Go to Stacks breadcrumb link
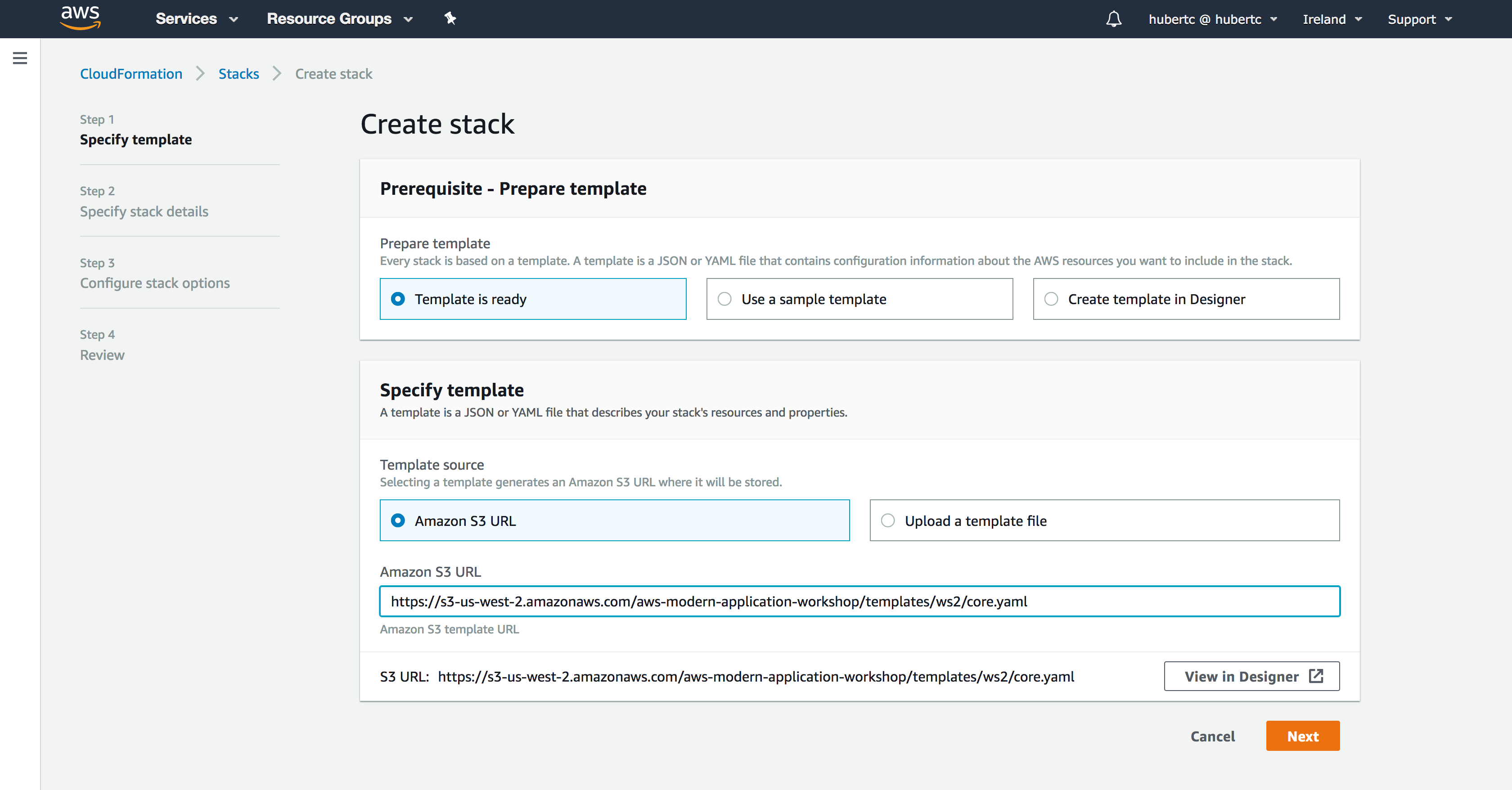 [x=238, y=74]
